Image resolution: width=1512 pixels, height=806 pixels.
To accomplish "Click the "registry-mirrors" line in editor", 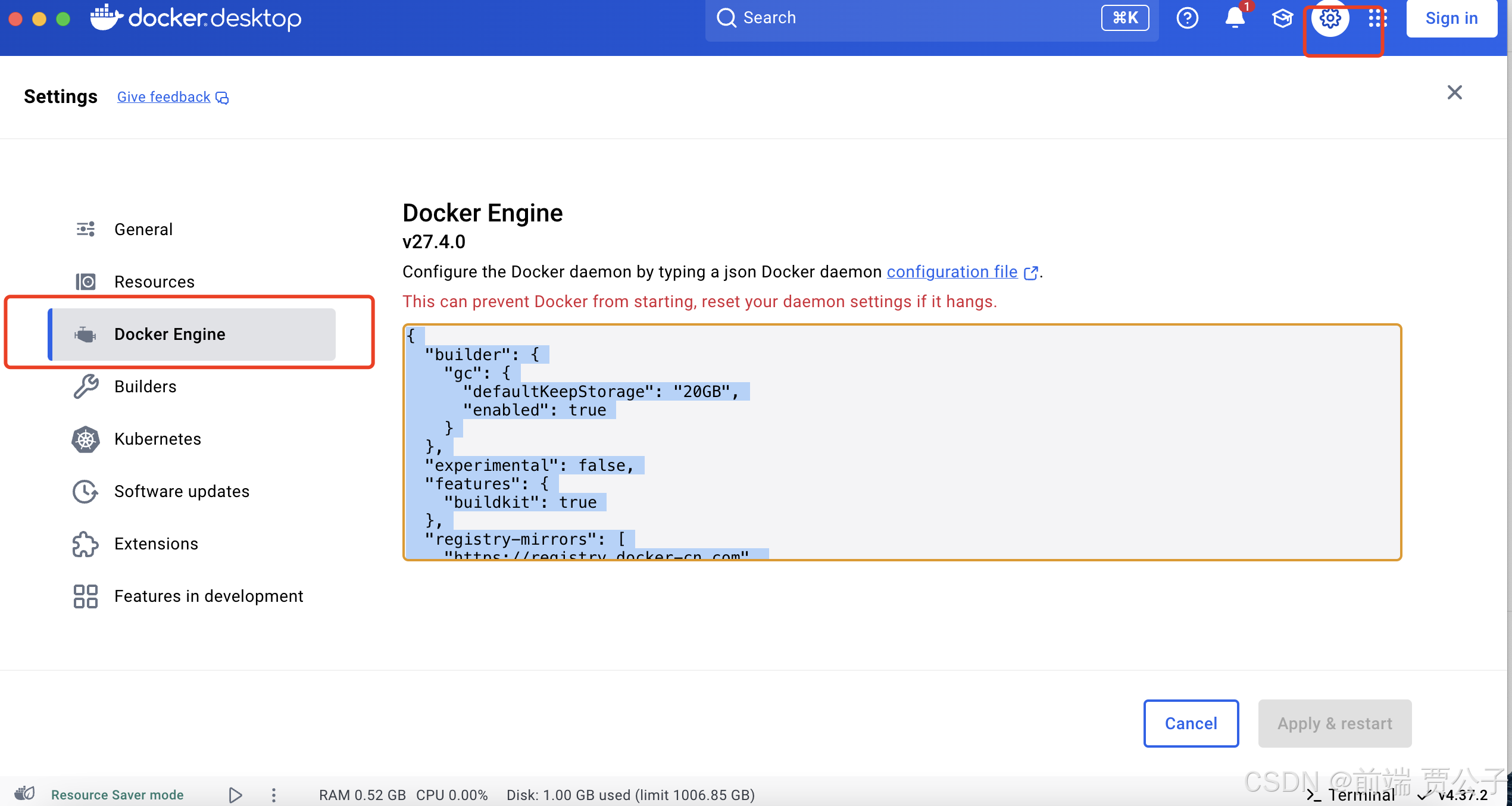I will (x=524, y=539).
